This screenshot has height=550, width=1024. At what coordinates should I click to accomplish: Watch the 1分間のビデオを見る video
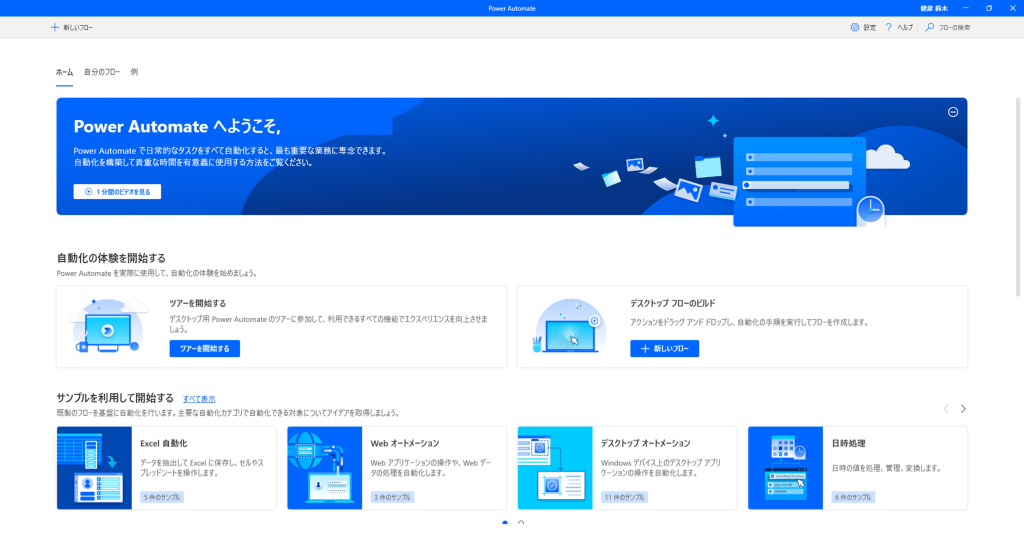(x=117, y=191)
